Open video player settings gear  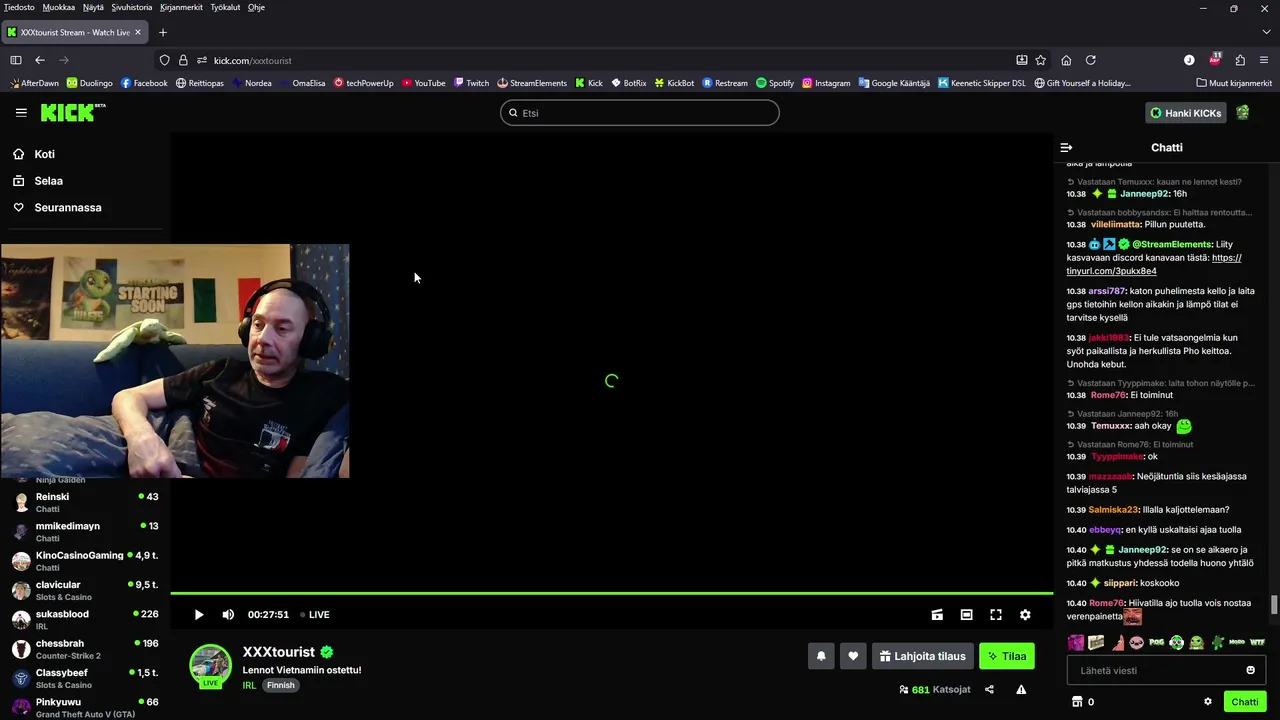click(1025, 615)
